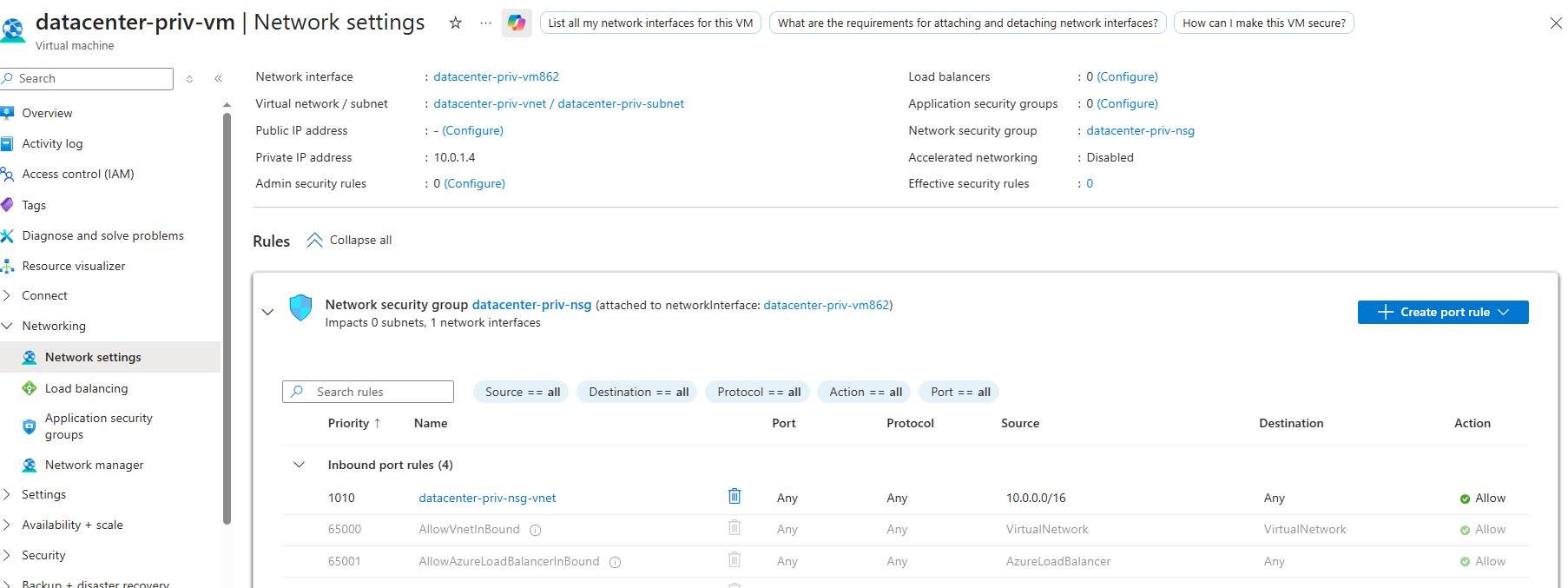Open the more options ellipsis in header

[x=485, y=23]
